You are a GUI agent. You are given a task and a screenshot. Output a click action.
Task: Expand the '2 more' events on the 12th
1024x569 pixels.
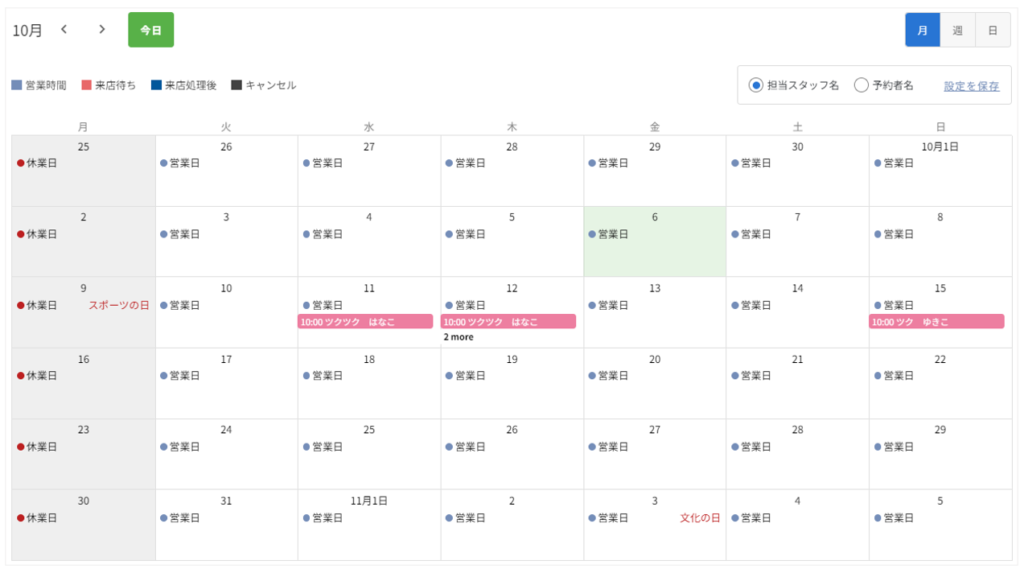coord(458,337)
